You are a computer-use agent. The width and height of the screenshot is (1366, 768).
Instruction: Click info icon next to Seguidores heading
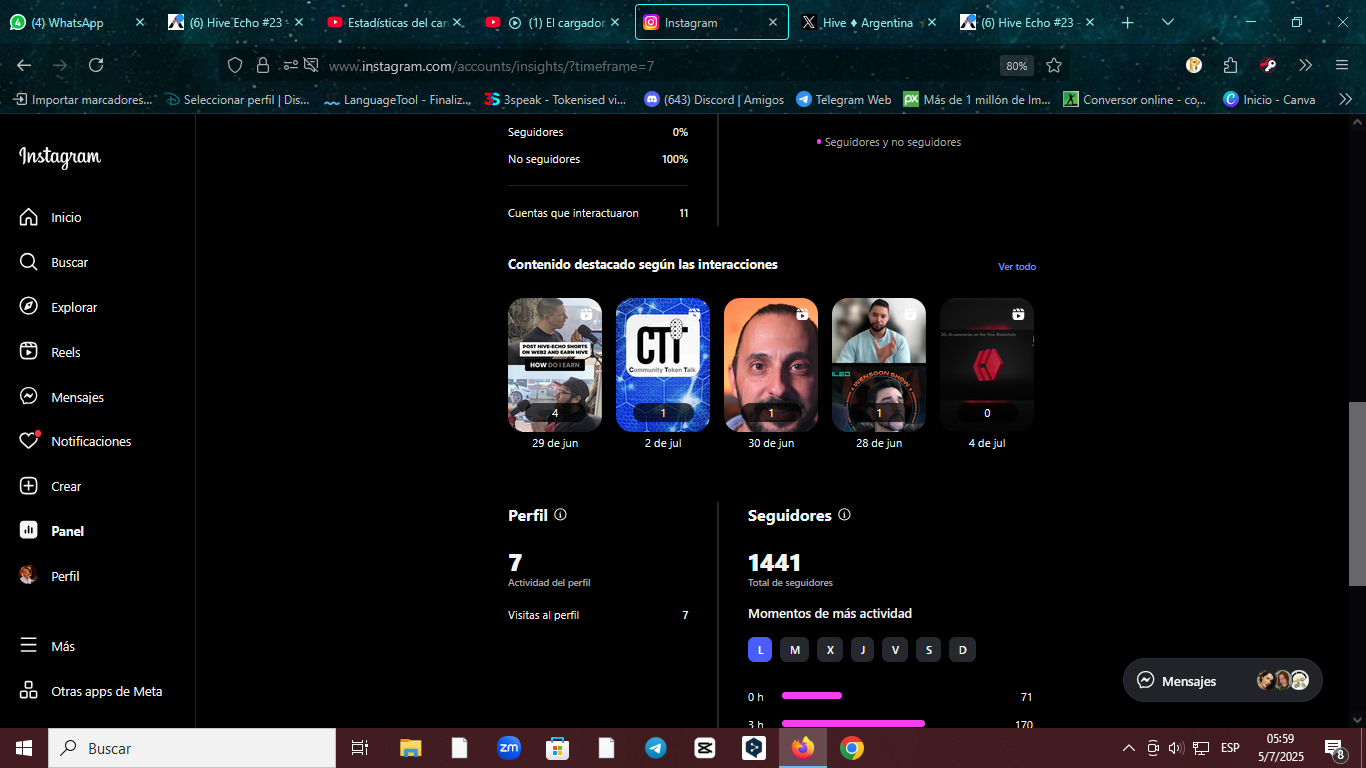click(844, 515)
